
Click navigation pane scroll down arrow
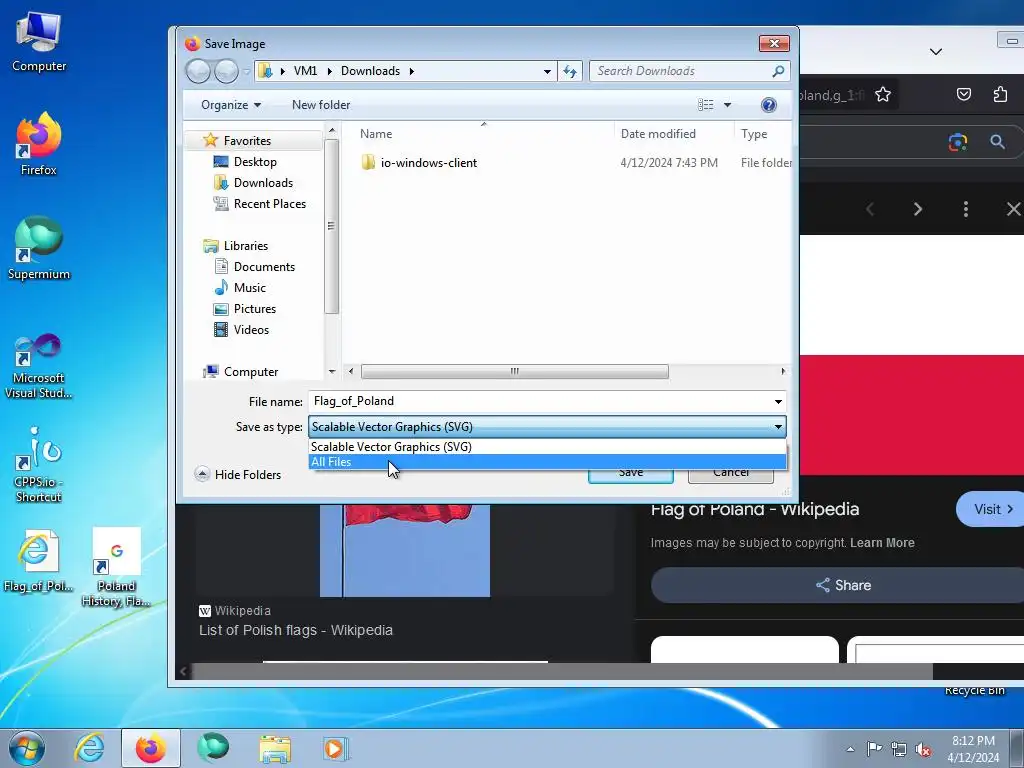[x=332, y=371]
